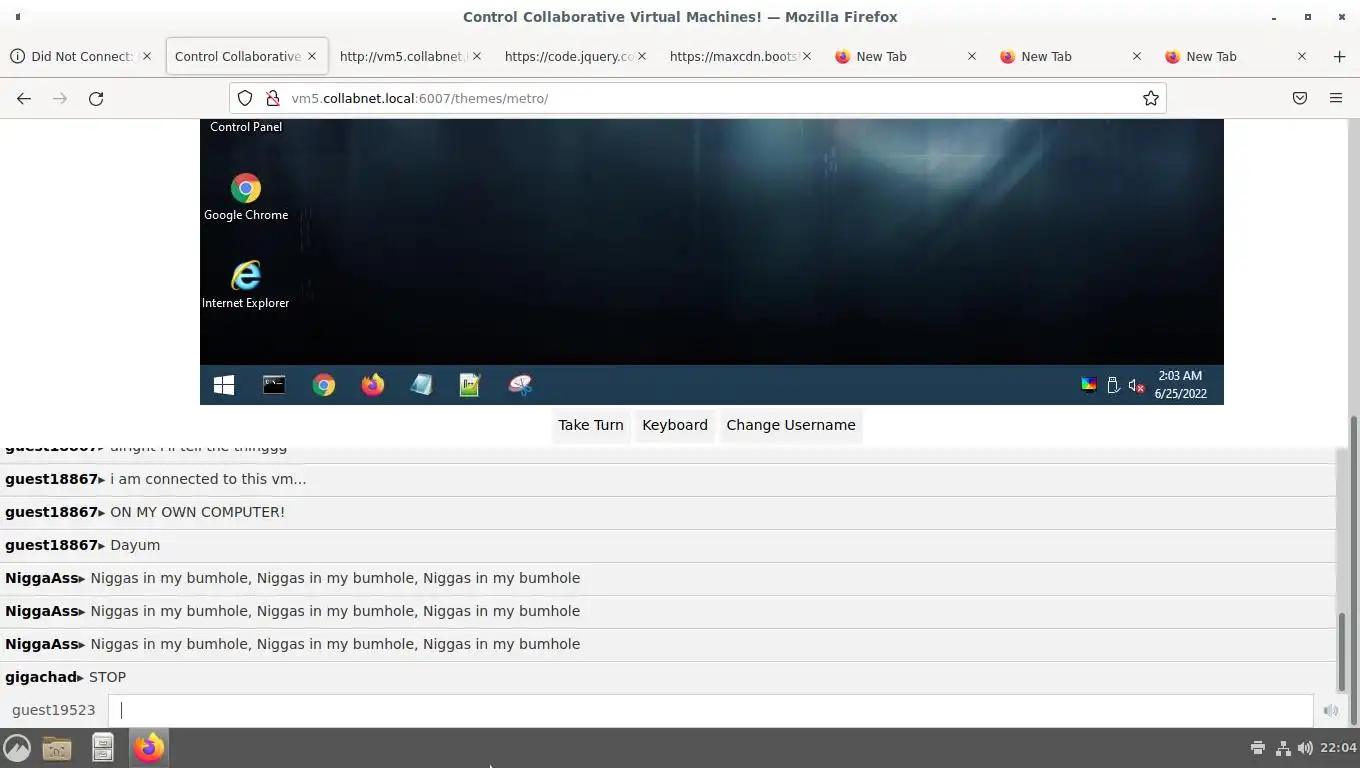The image size is (1360, 768).
Task: Click the muted volume icon in VM tray
Action: point(1136,385)
